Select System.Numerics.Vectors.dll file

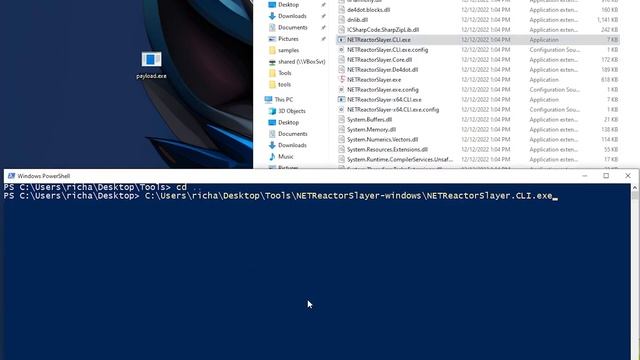click(x=382, y=140)
